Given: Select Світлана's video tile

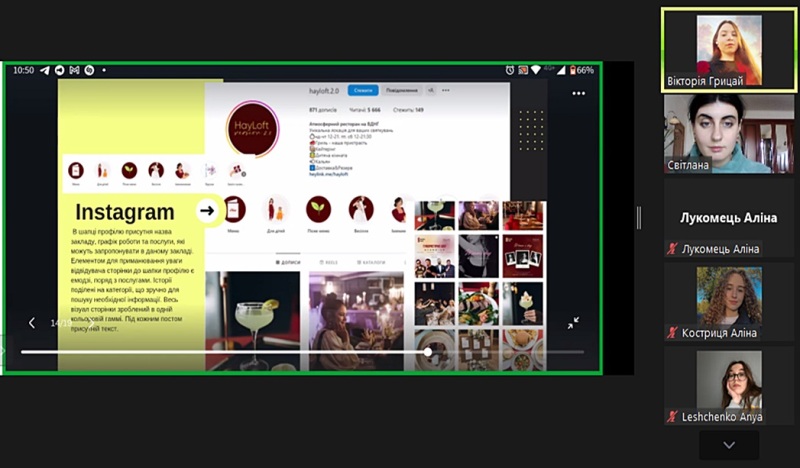Looking at the screenshot, I should point(729,134).
